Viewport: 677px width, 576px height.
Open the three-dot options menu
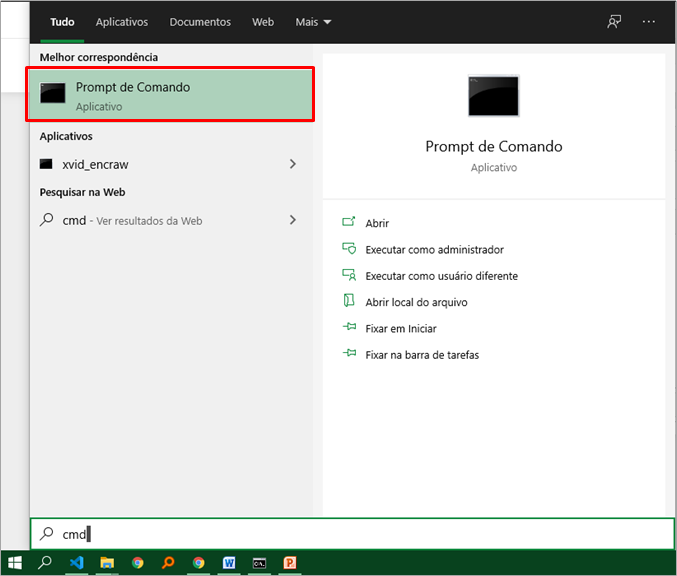(649, 21)
